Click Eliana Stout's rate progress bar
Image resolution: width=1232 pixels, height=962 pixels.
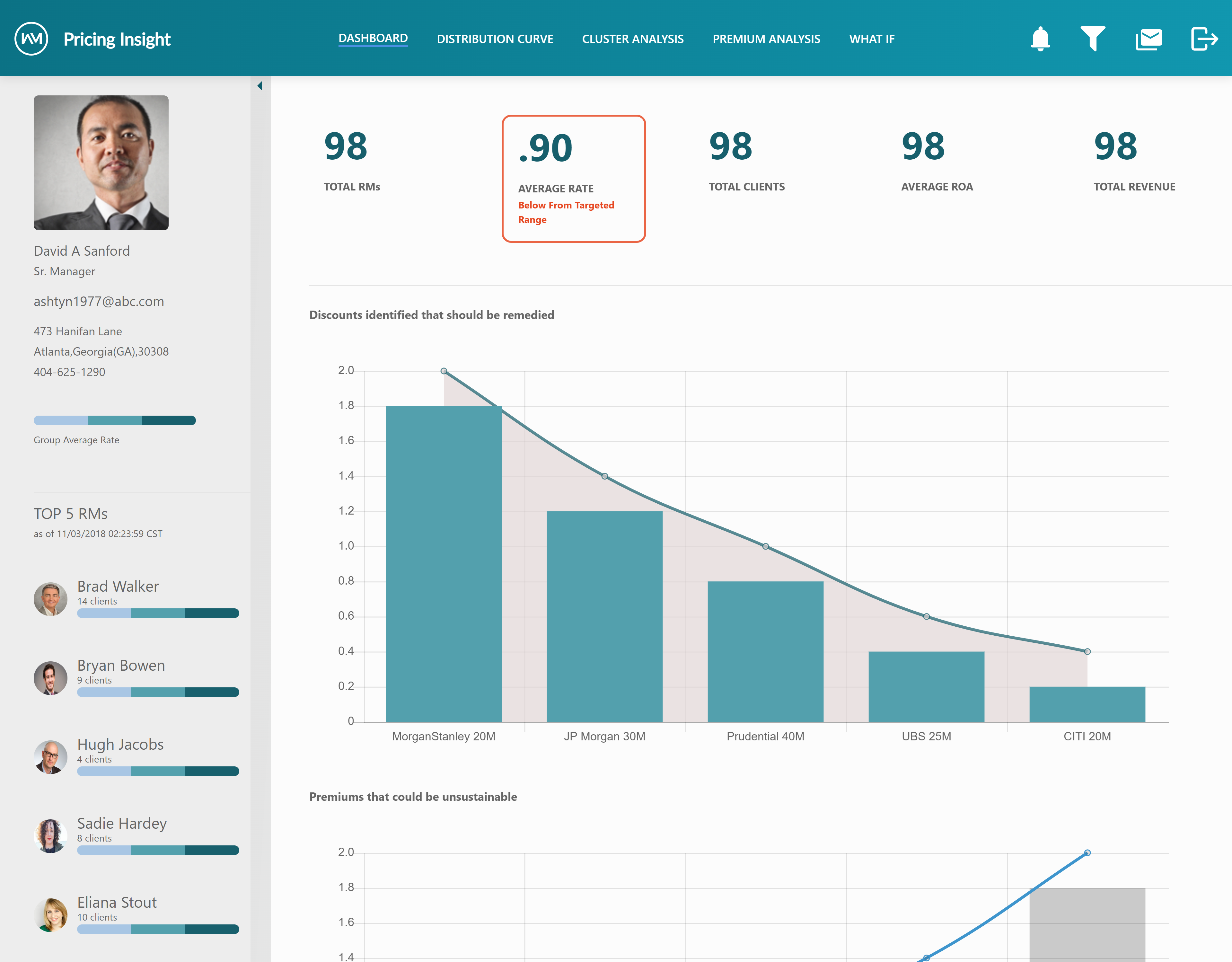click(x=158, y=929)
